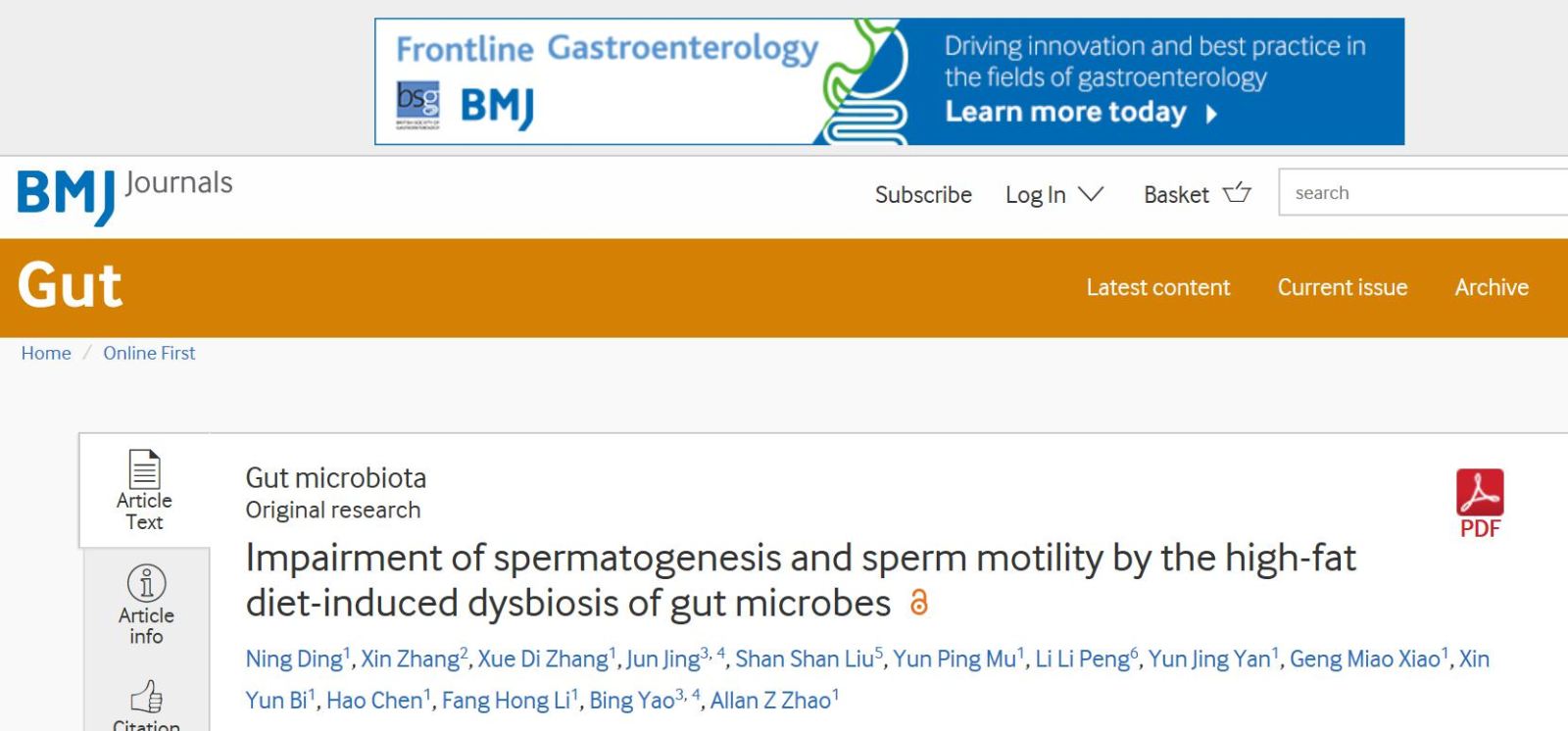1568x731 pixels.
Task: Open the Current issue menu
Action: 1342,287
